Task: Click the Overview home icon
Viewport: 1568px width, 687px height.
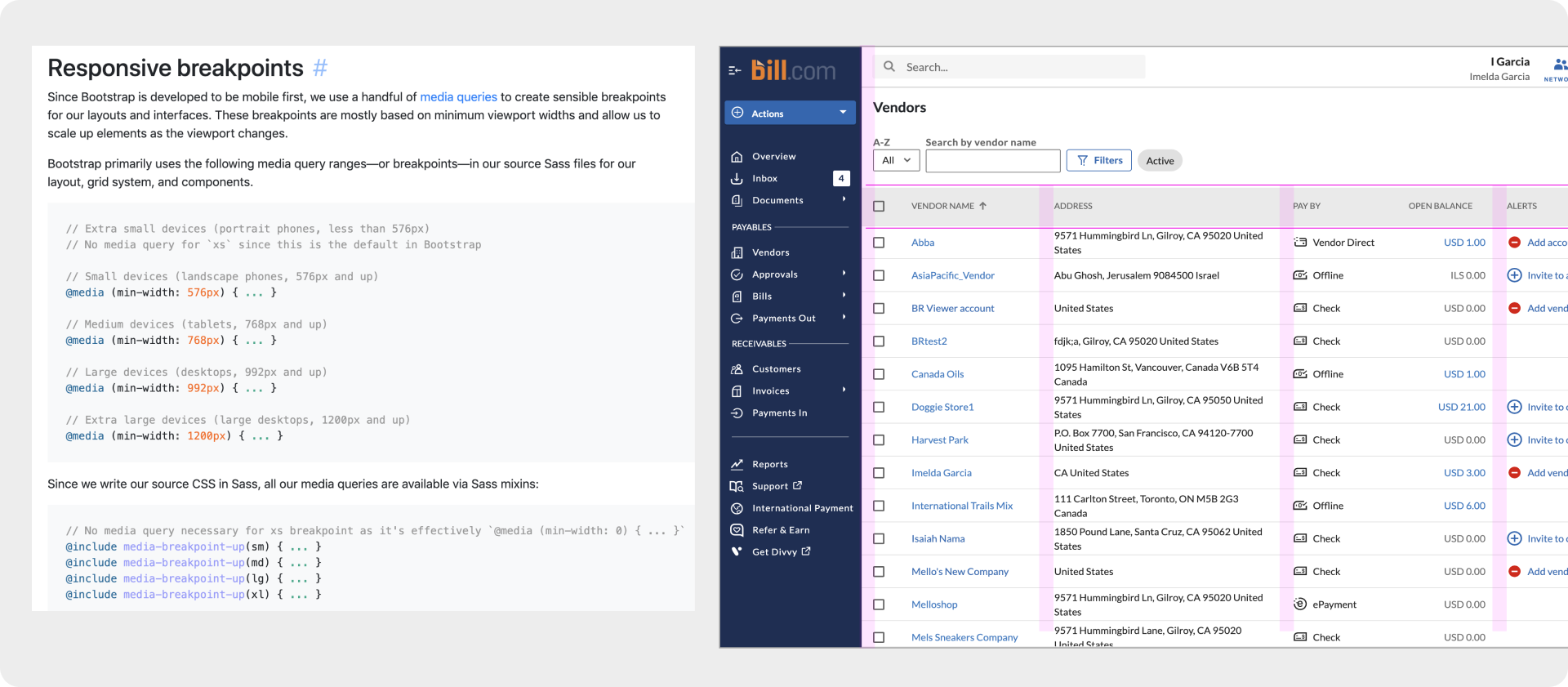Action: (x=737, y=156)
